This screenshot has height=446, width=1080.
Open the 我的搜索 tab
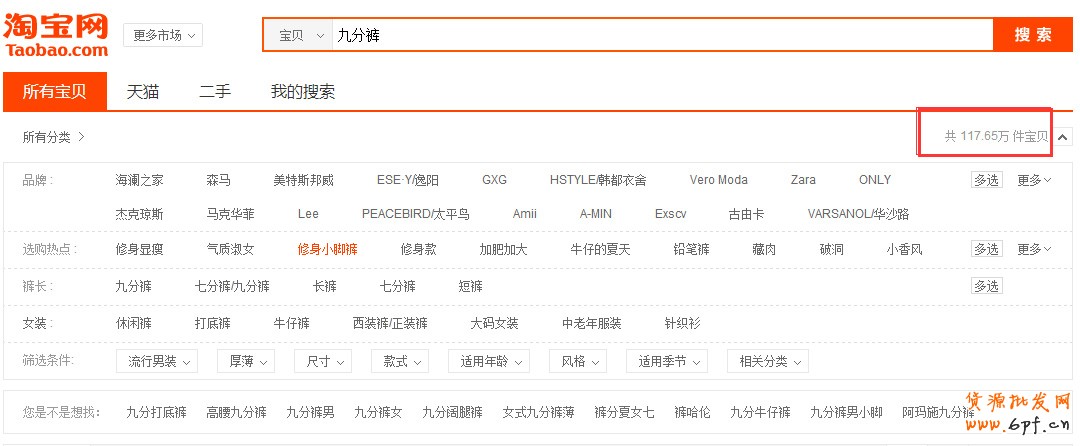(302, 92)
